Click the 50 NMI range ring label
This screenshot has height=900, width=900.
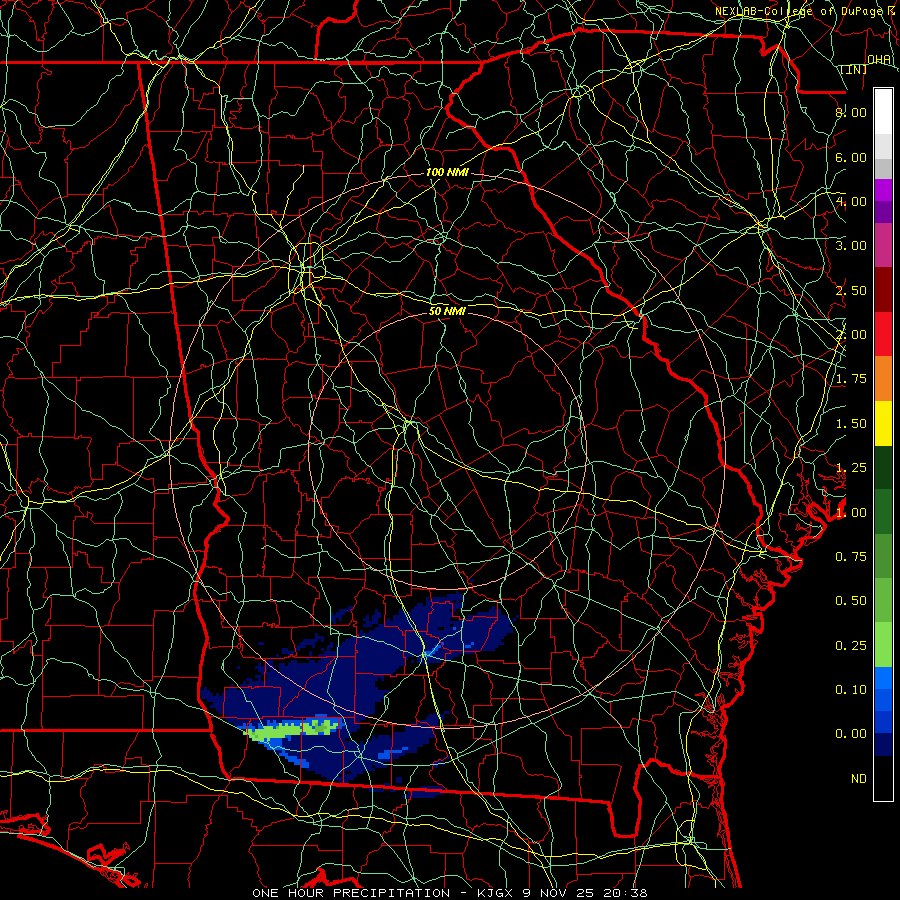click(447, 311)
